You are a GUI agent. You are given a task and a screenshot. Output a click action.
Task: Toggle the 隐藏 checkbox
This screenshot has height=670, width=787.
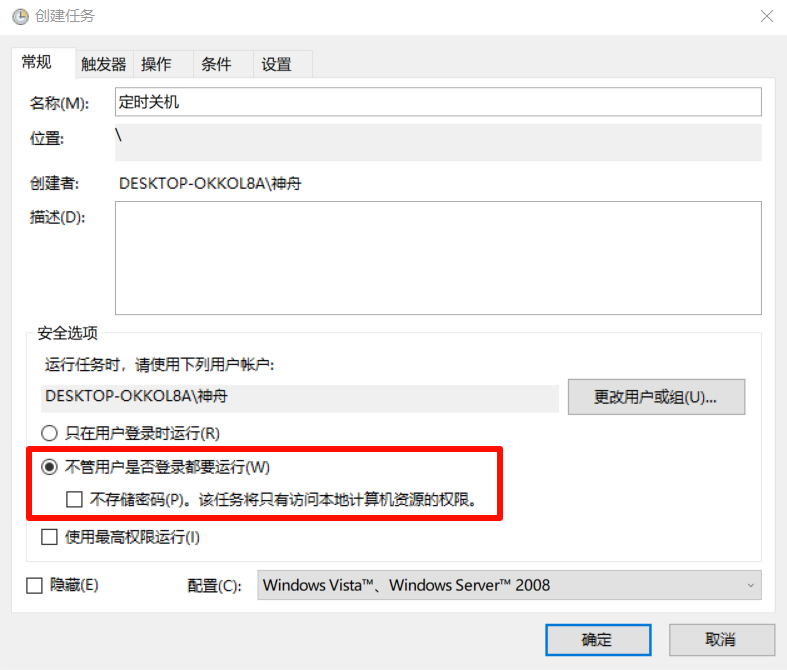pos(34,585)
